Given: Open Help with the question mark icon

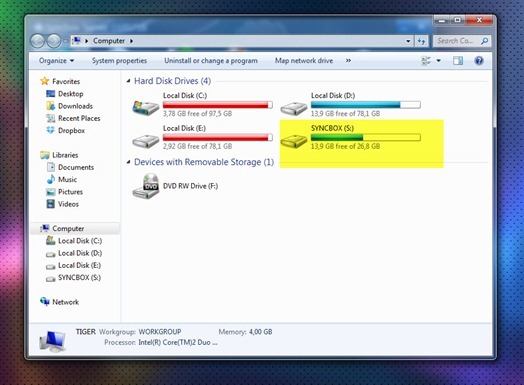Looking at the screenshot, I should point(479,61).
